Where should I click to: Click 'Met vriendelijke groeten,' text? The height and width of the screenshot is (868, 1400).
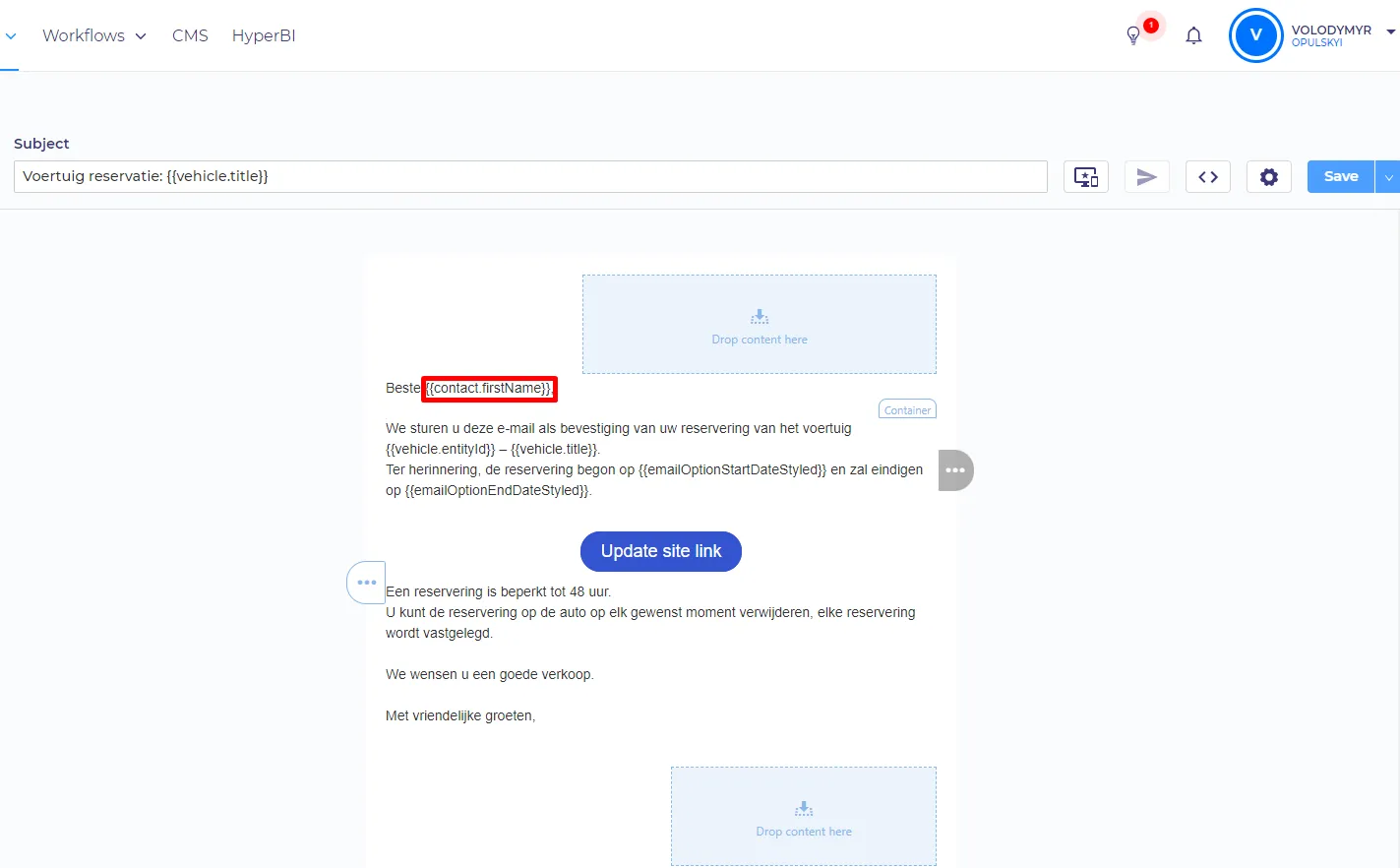[460, 715]
